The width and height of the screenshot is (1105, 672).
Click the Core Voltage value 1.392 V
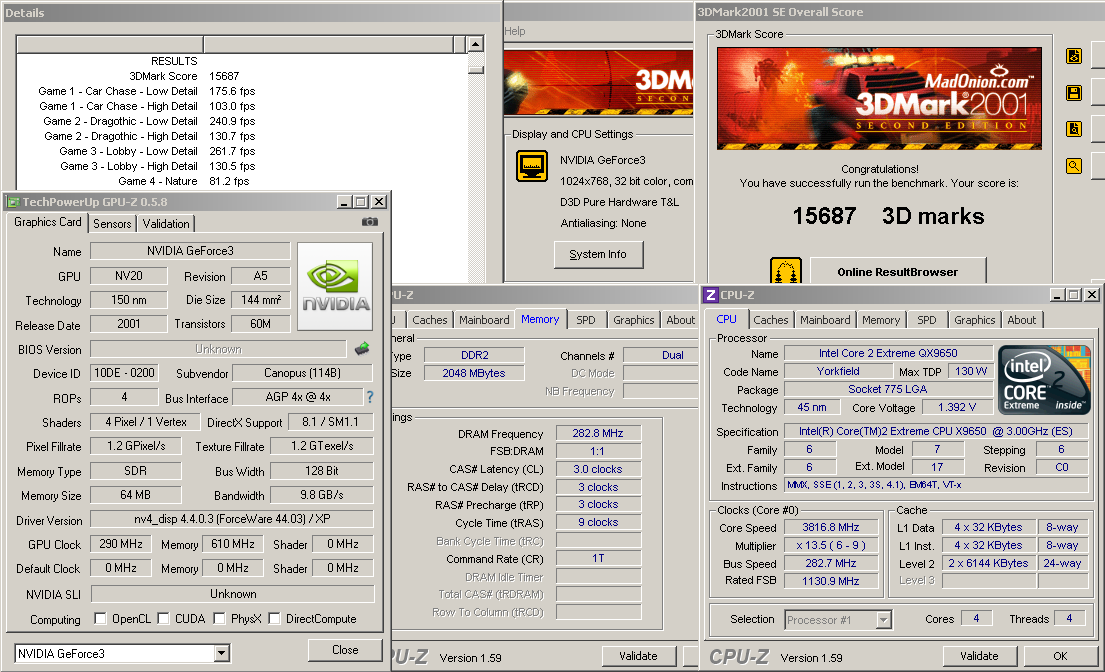click(x=956, y=407)
